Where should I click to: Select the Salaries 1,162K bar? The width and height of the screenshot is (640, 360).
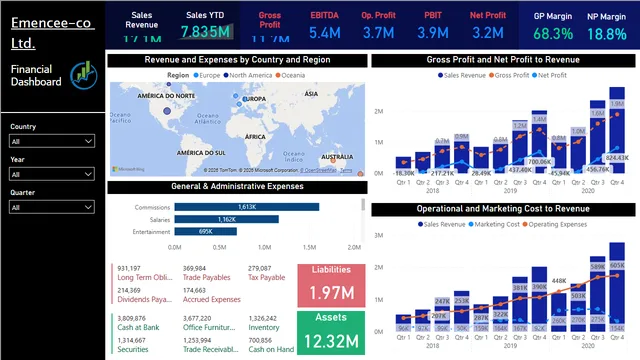(227, 219)
